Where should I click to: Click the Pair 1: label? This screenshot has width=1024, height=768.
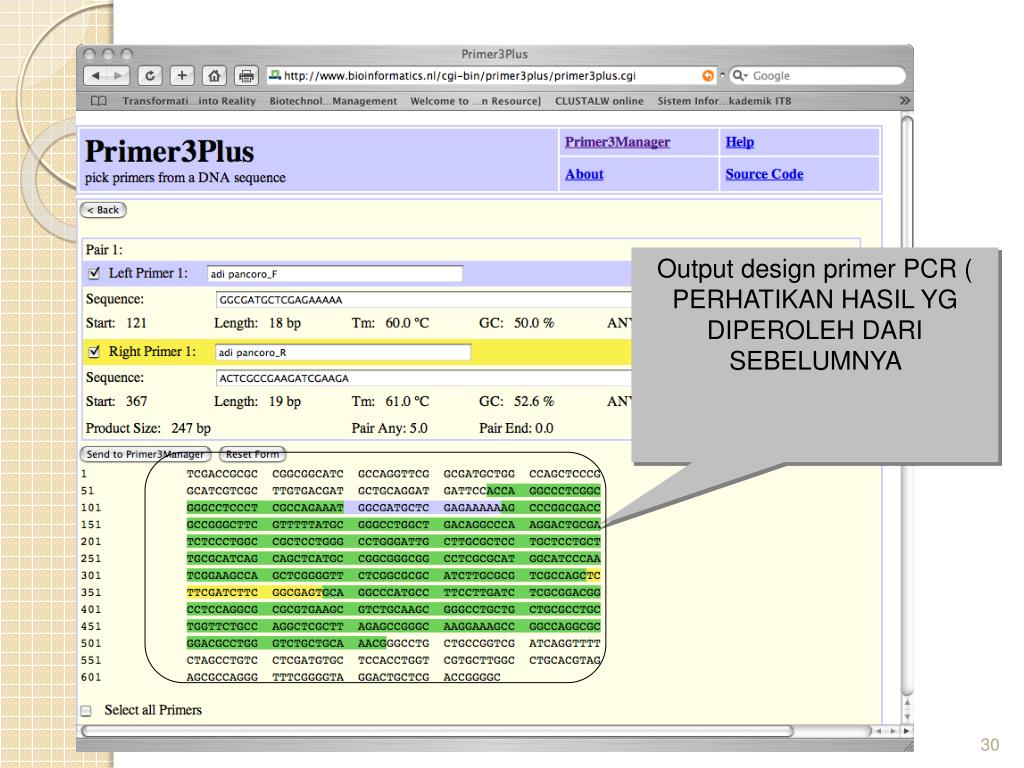pos(104,249)
